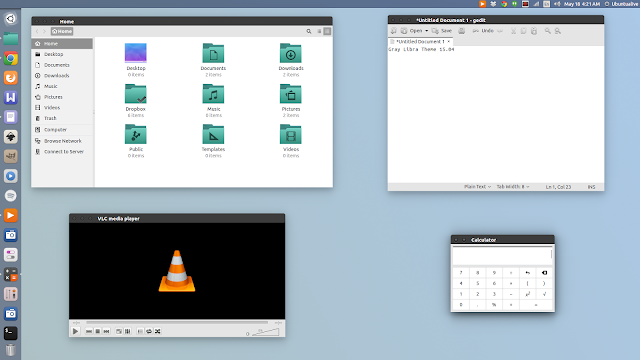Click Play in VLC media player
This screenshot has width=640, height=360.
coord(76,331)
